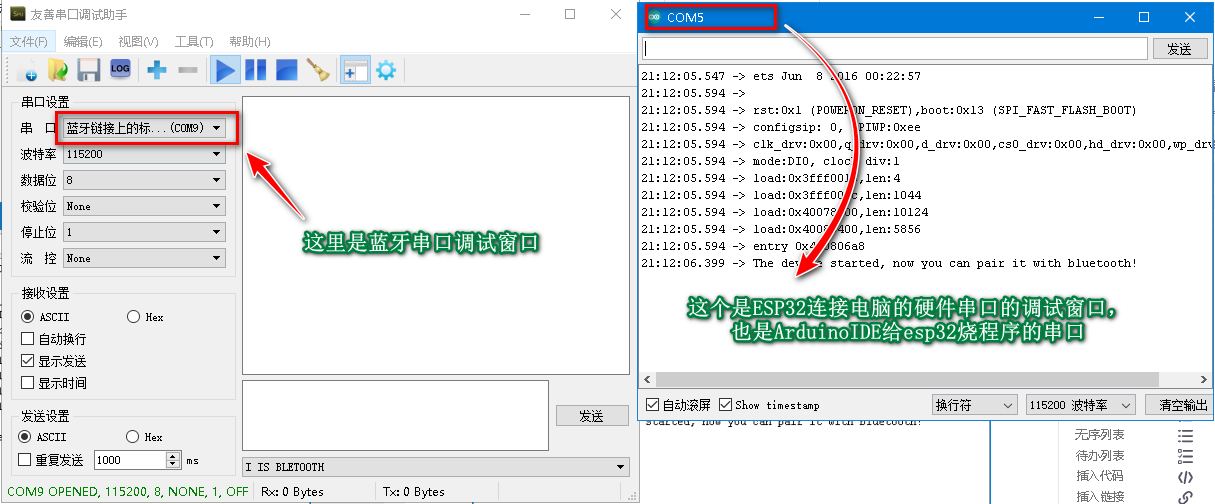The width and height of the screenshot is (1215, 504).
Task: Select the Hex radio under 发送设置
Action: [133, 437]
